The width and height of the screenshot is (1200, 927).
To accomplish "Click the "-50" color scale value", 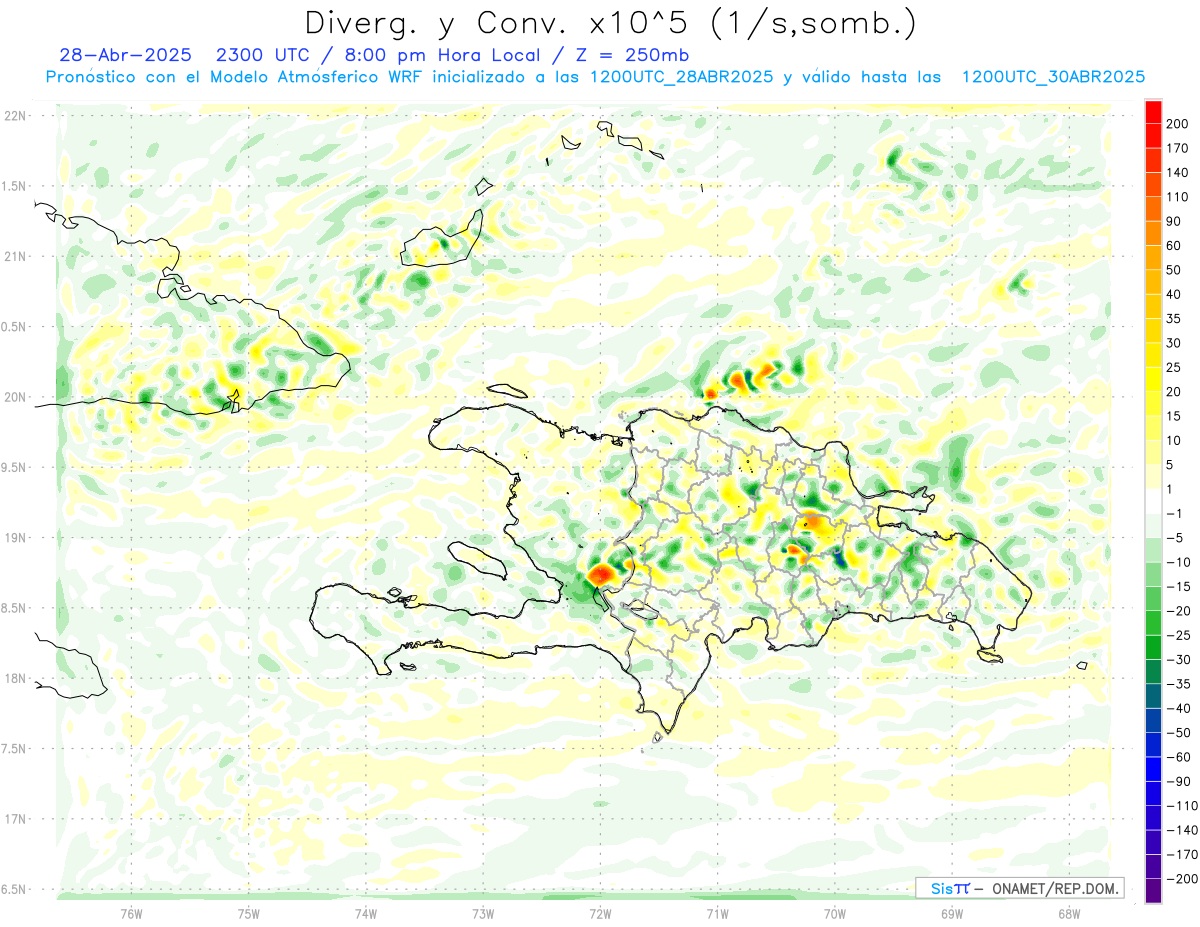I will [x=1180, y=733].
